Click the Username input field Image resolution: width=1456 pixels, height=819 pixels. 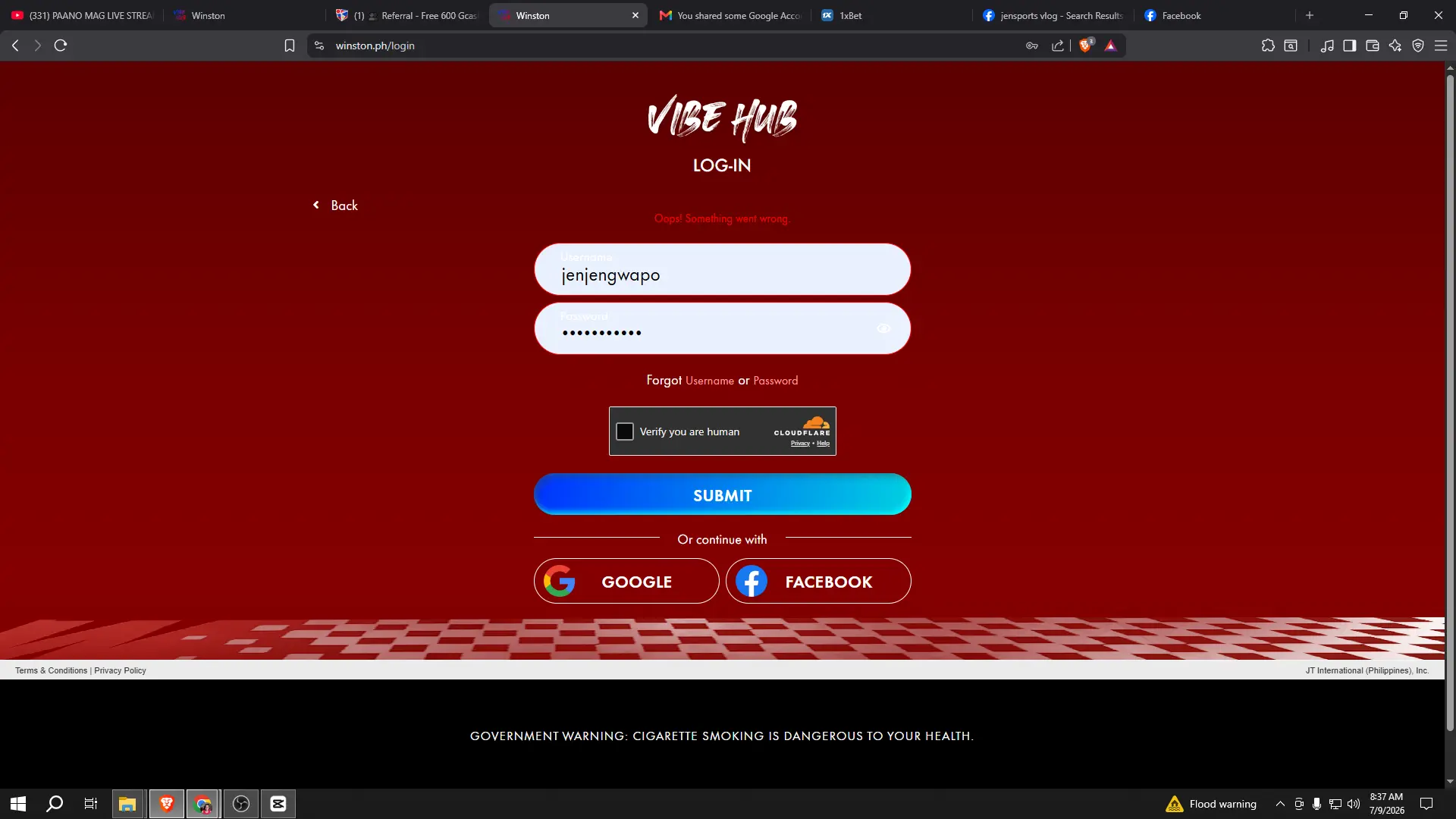coord(722,269)
